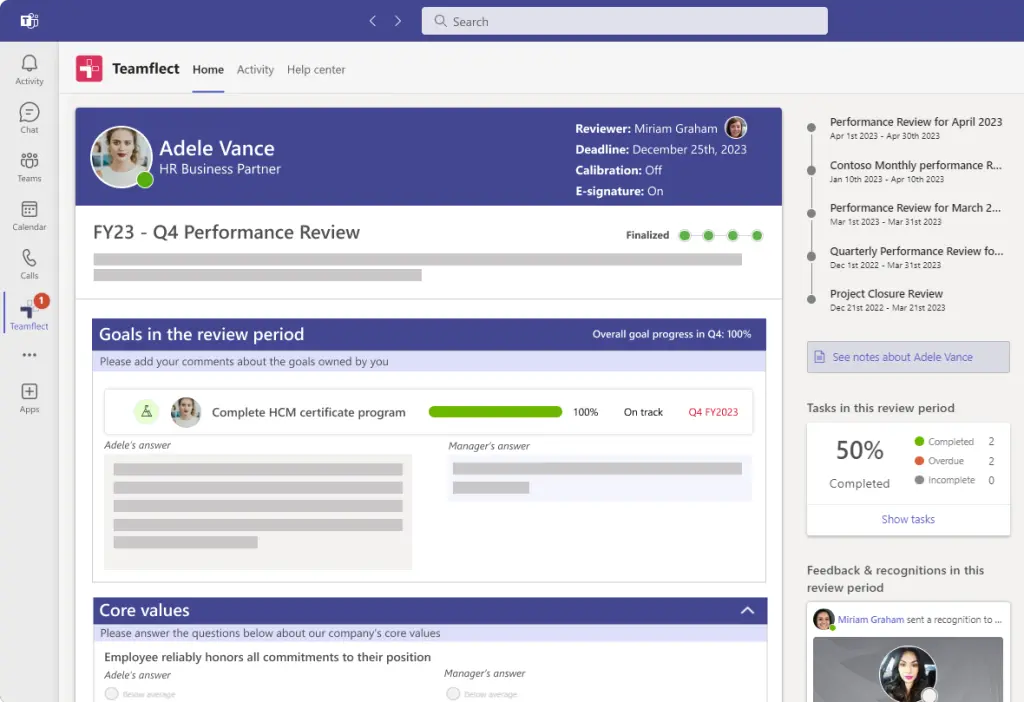
Task: Click the green HCM goal progress bar
Action: click(495, 411)
